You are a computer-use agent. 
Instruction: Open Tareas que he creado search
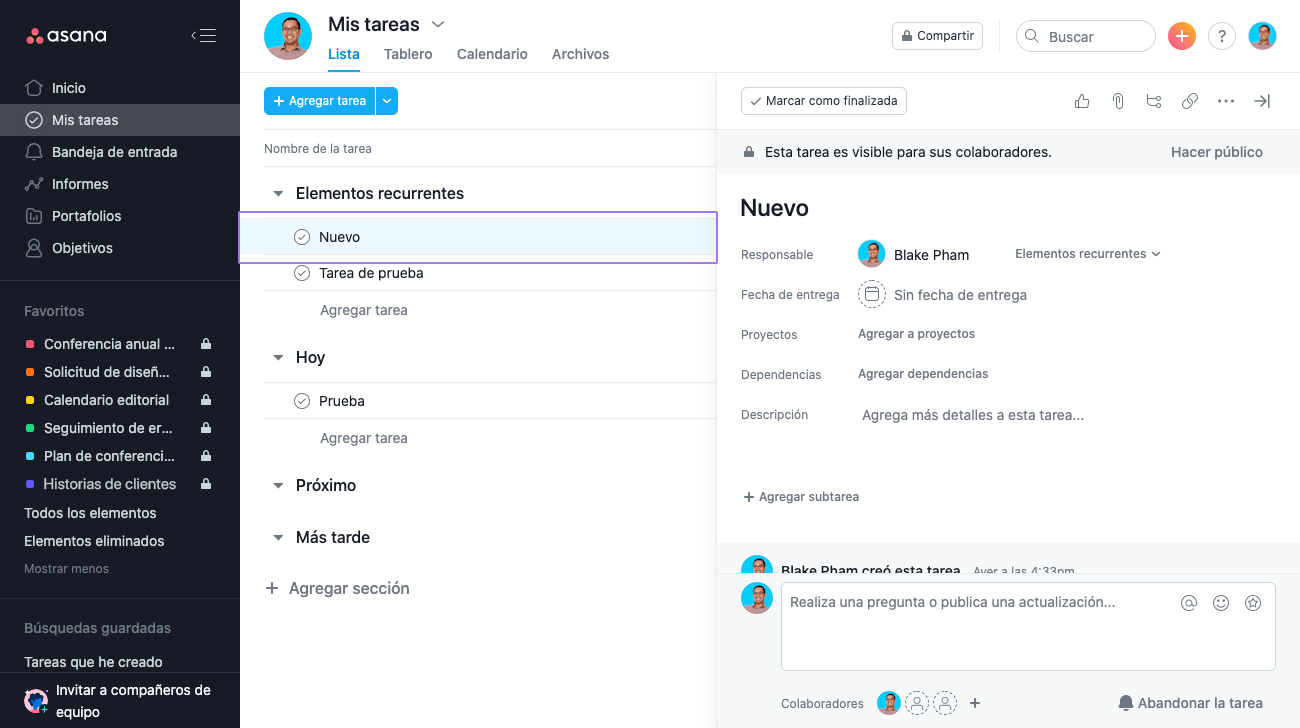click(93, 662)
